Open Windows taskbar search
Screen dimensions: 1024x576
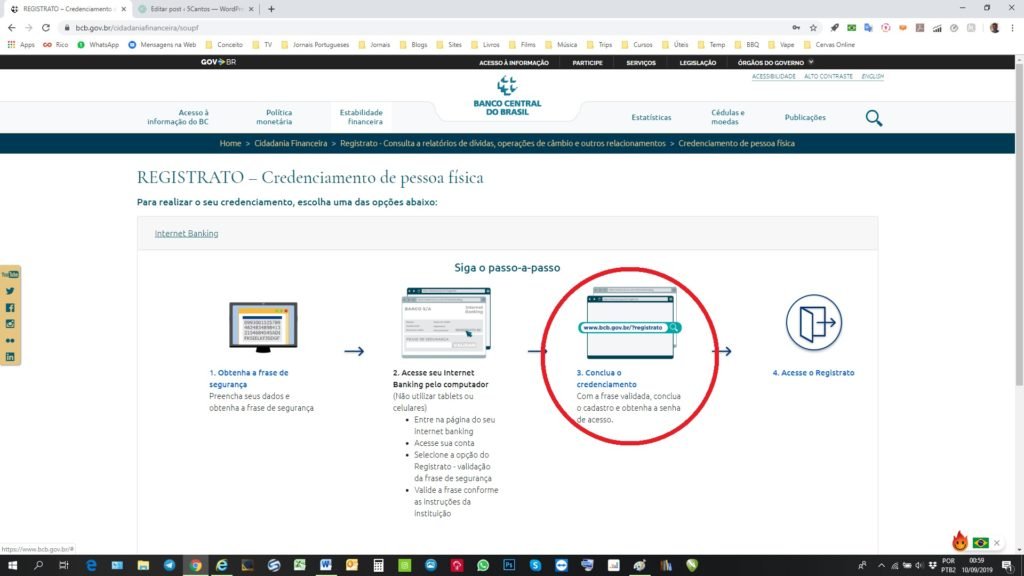[38, 565]
